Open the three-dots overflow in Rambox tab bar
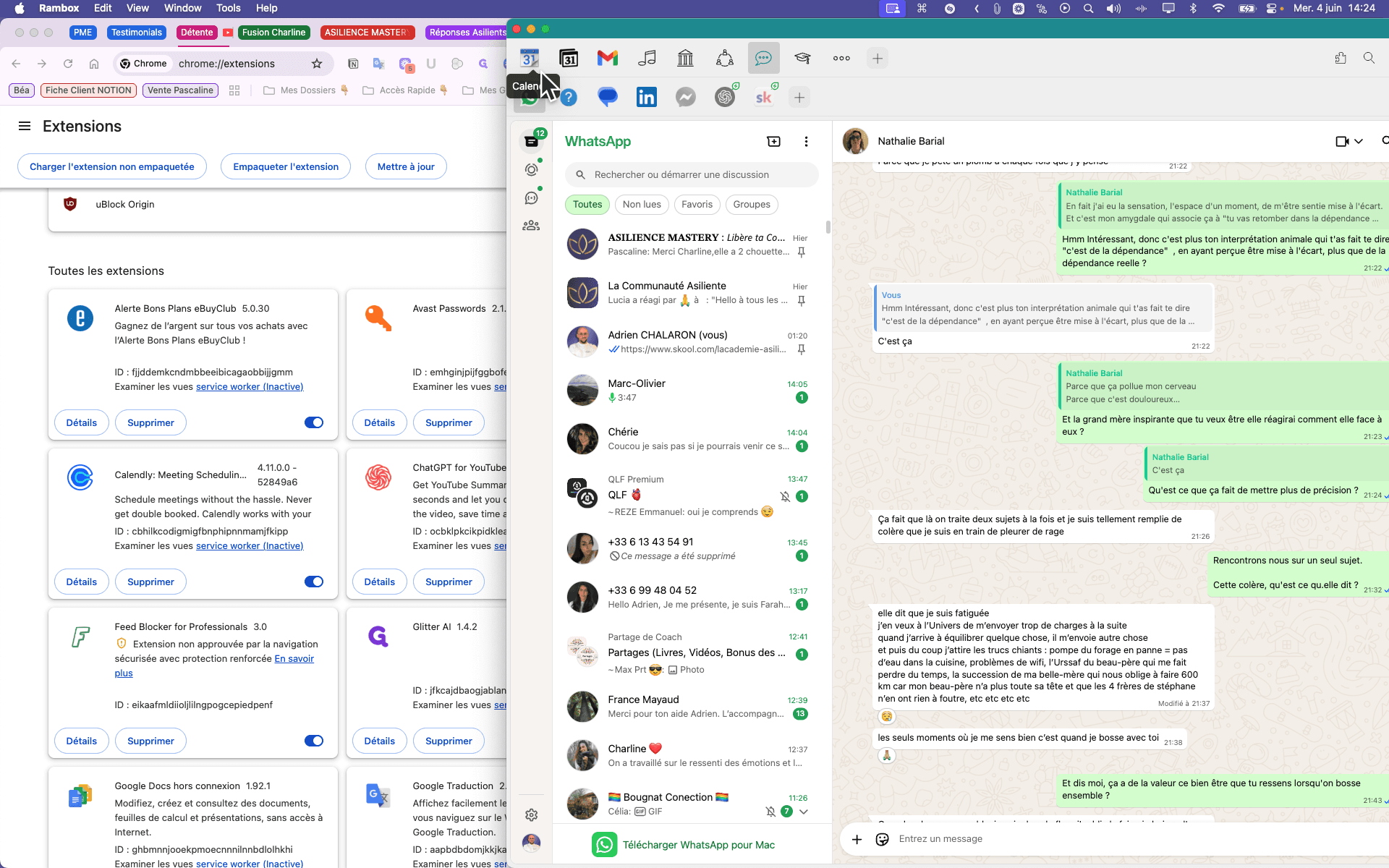Screen dimensions: 1389x868 841,59
